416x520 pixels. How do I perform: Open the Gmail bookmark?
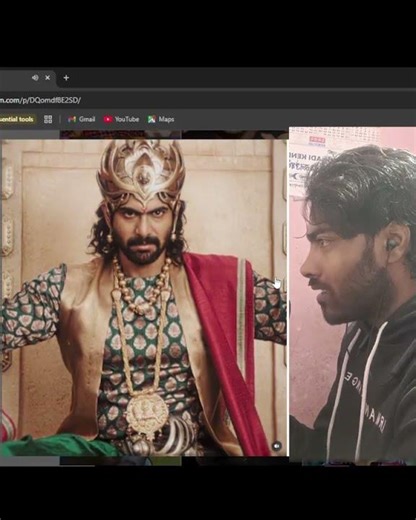tap(82, 119)
